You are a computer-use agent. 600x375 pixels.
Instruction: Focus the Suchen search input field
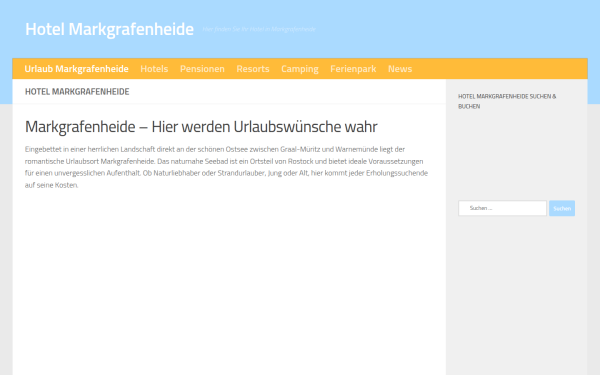502,208
